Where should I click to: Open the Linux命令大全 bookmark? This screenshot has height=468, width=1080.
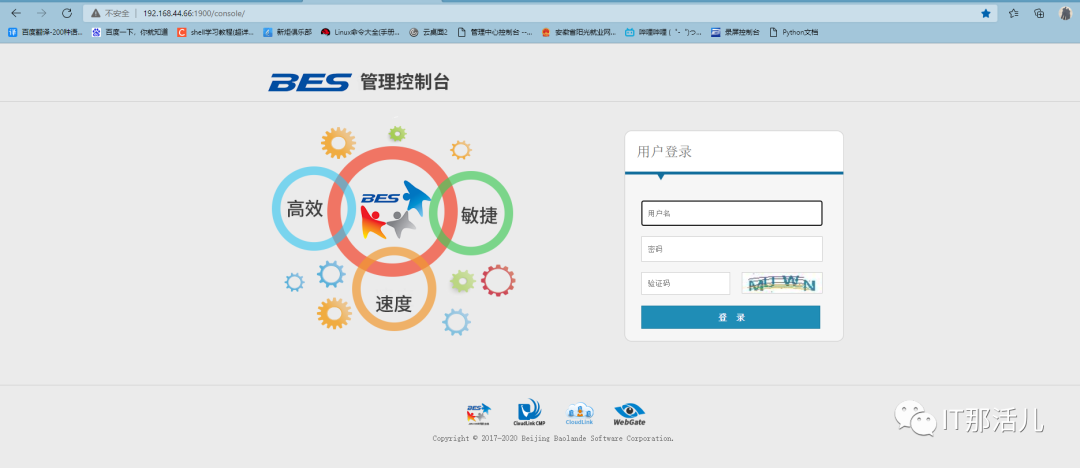coord(360,32)
